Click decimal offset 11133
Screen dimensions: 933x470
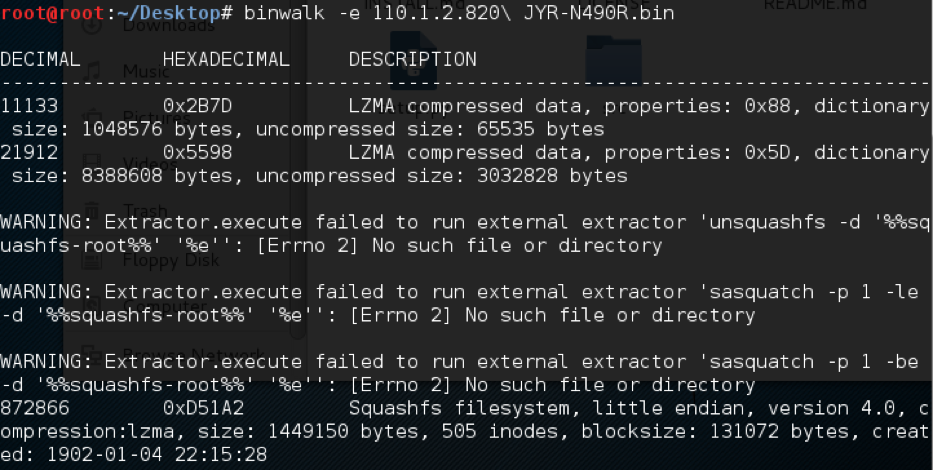click(x=29, y=106)
